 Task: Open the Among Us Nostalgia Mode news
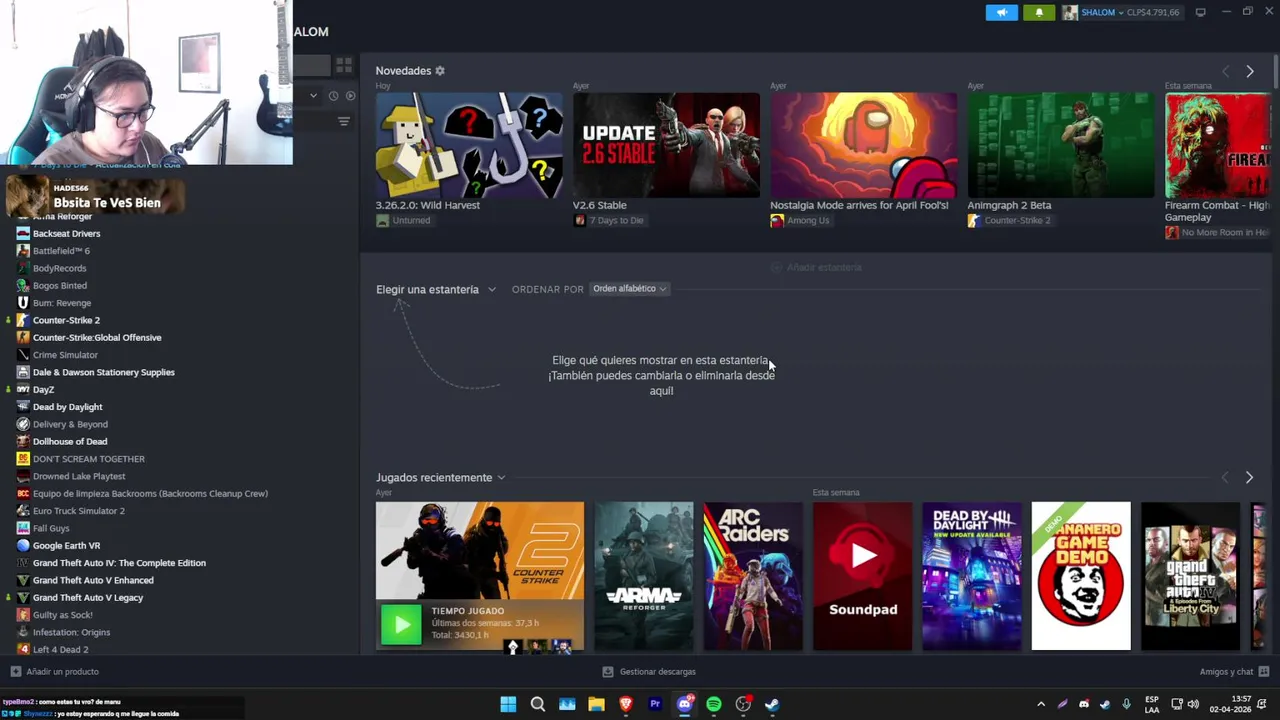coord(863,145)
